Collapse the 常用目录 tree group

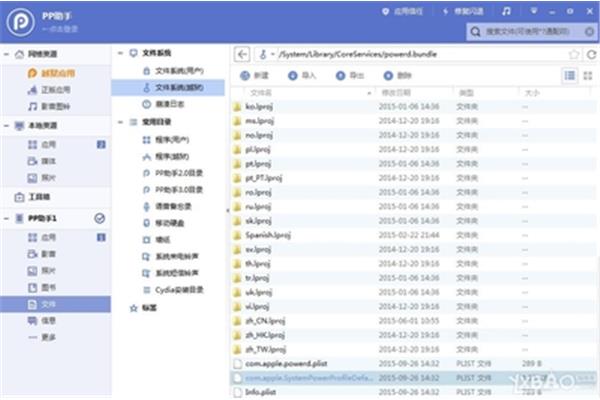(x=120, y=122)
